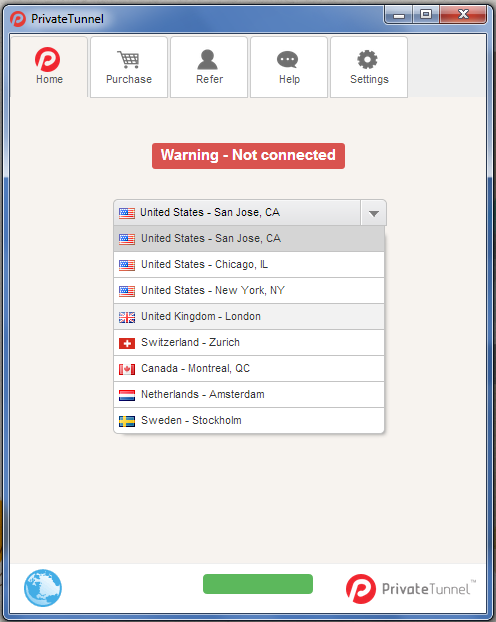The image size is (496, 622).
Task: Click the PrivateTunnel logo at bottom right
Action: tap(411, 589)
